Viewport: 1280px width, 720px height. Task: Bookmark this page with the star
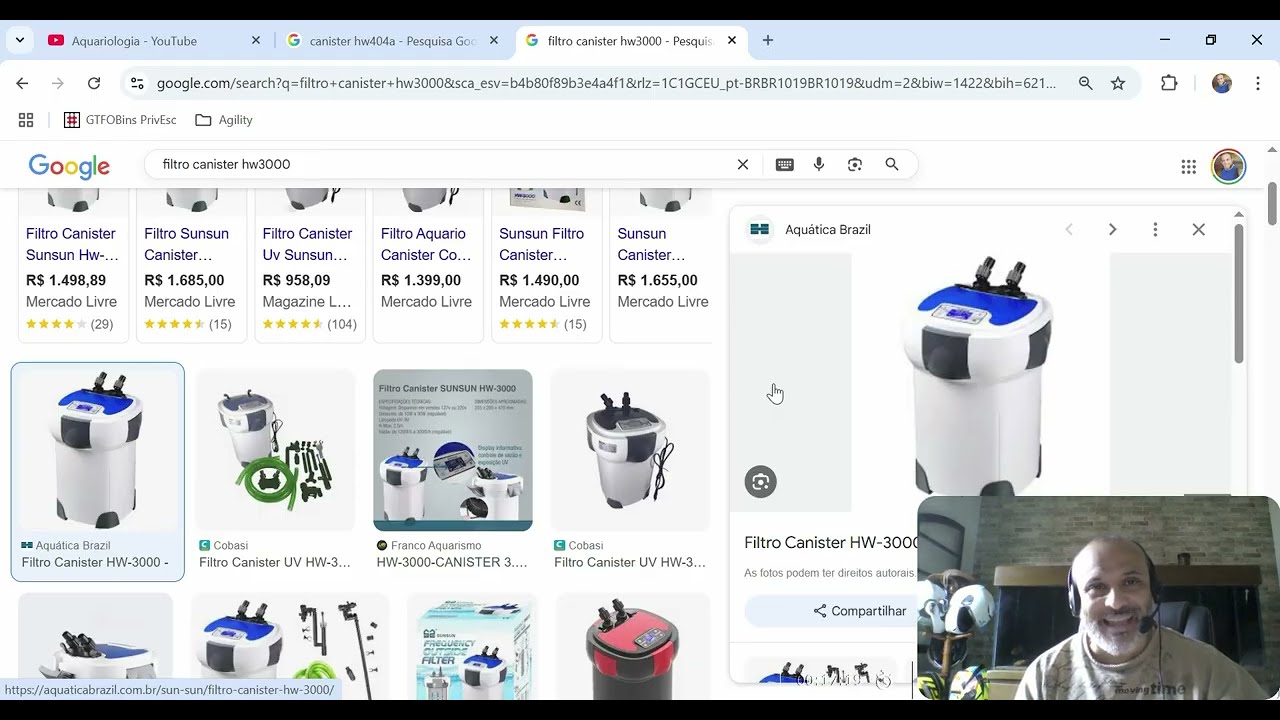(1118, 84)
